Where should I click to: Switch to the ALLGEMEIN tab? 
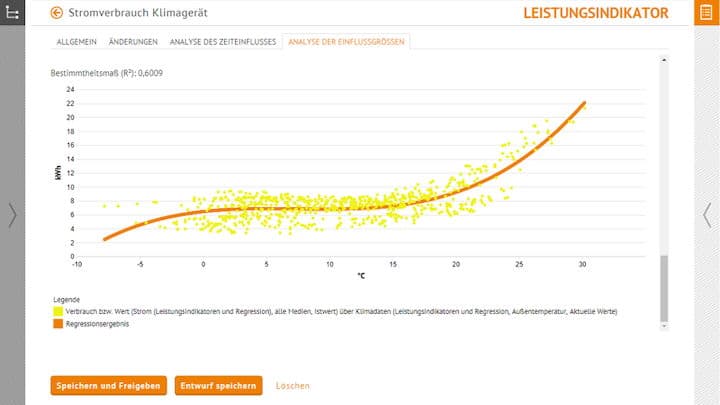[x=77, y=42]
